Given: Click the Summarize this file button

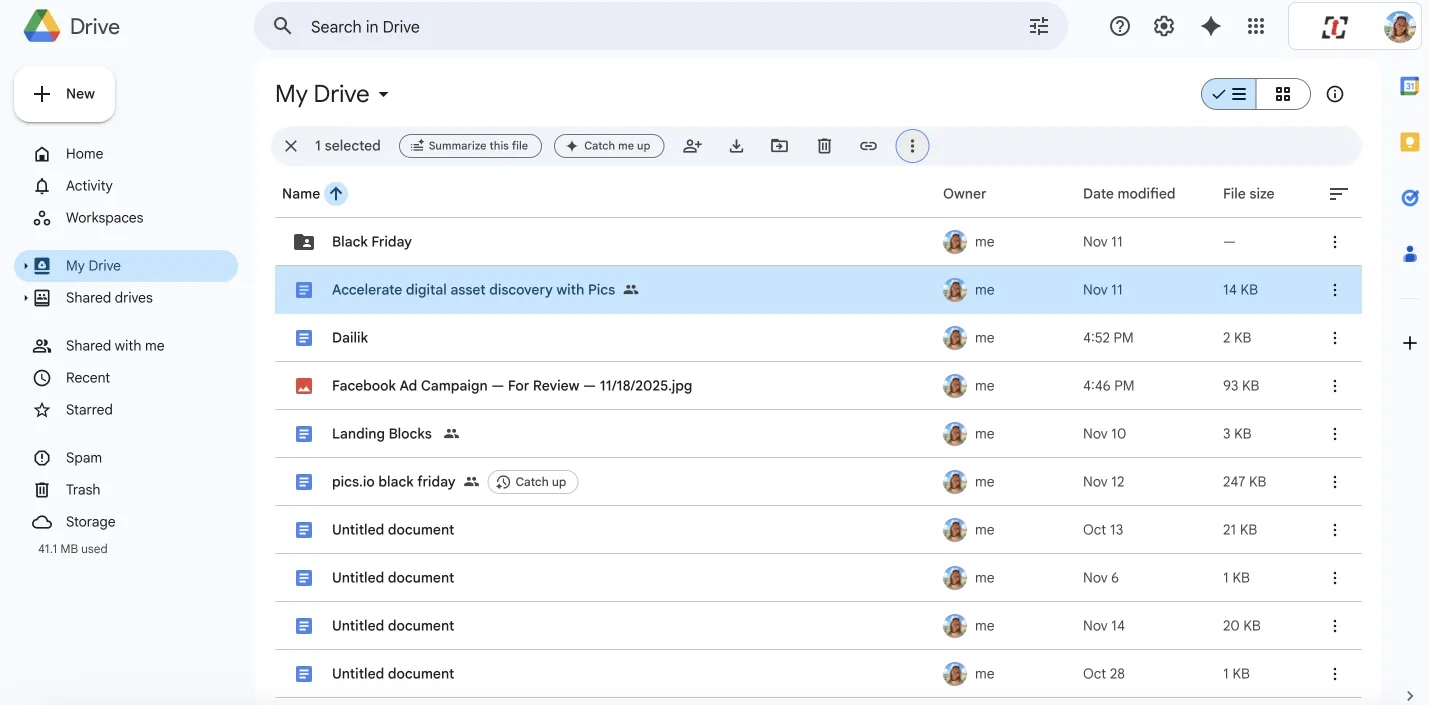Looking at the screenshot, I should (470, 146).
